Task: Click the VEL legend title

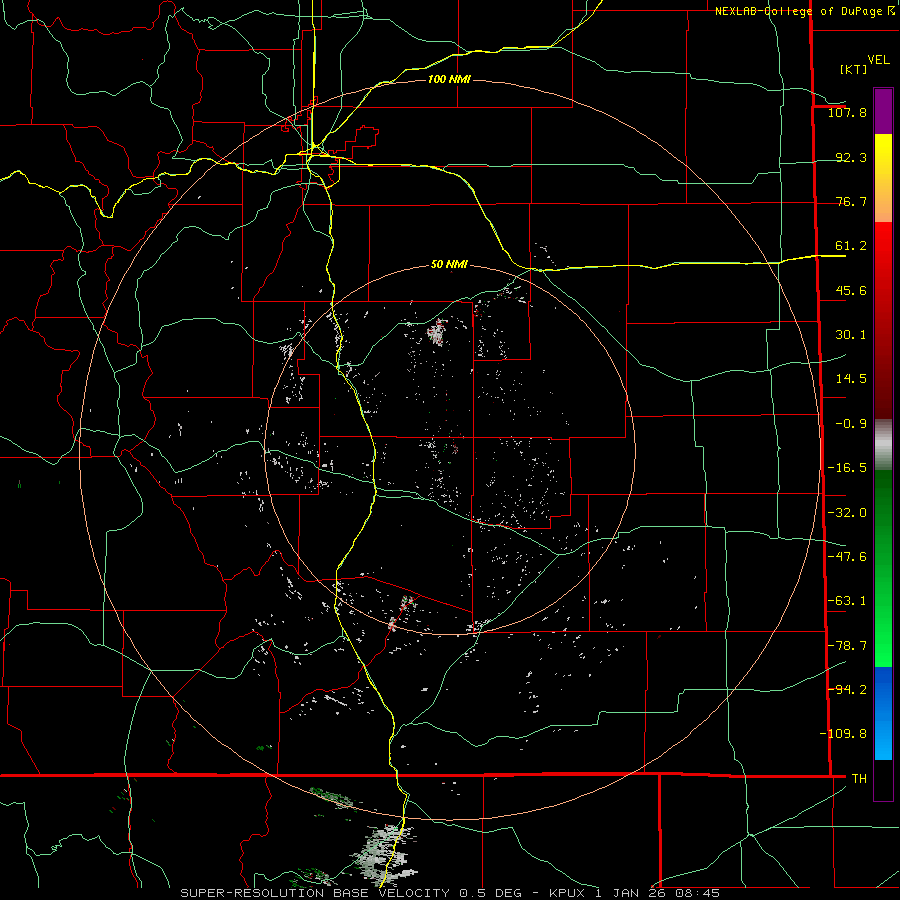Action: coord(879,60)
